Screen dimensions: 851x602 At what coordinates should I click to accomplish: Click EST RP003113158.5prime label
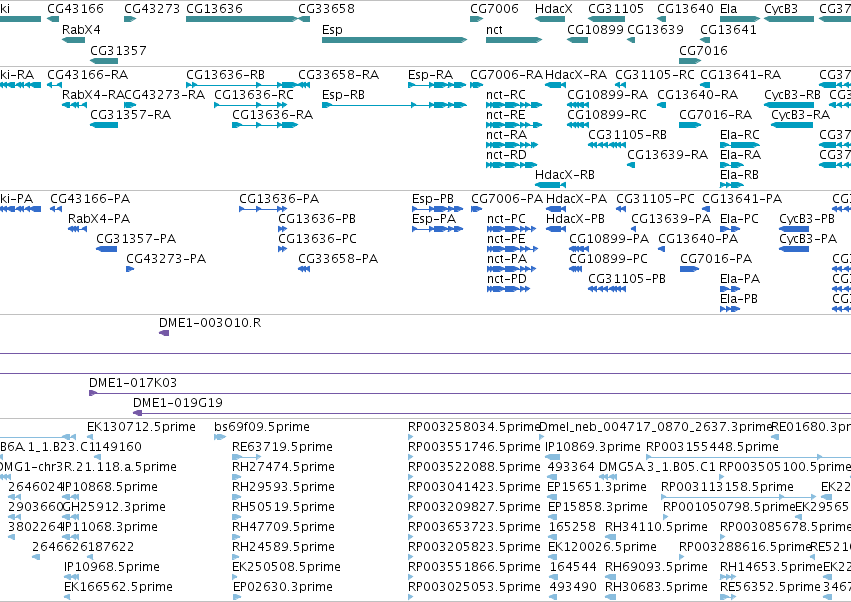click(727, 487)
